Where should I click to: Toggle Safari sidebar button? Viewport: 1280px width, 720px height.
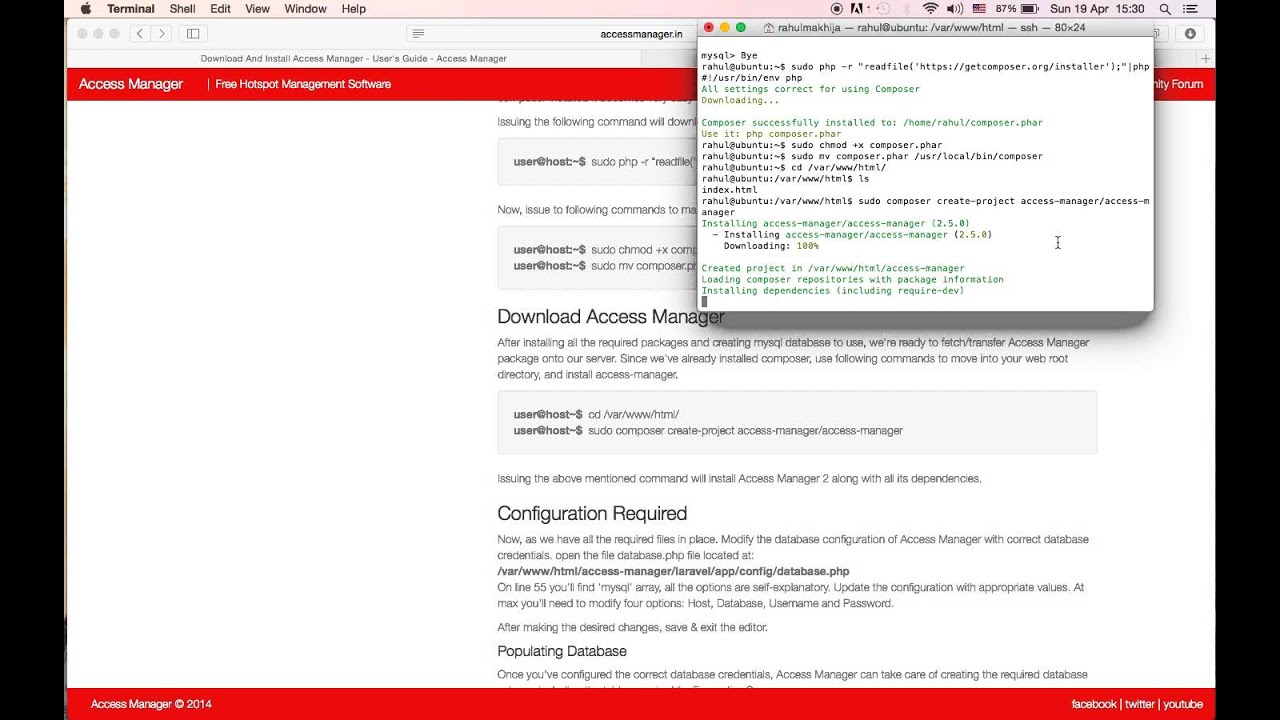(193, 33)
